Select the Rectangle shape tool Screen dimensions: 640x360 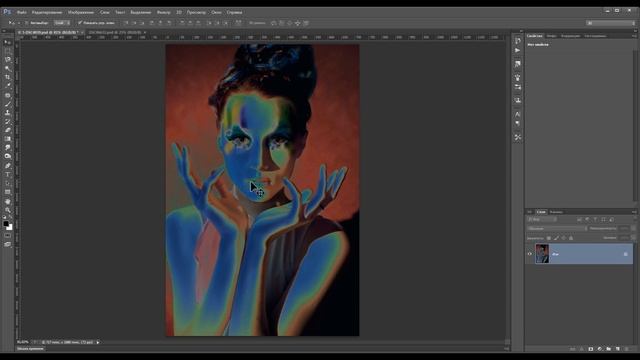[x=7, y=192]
